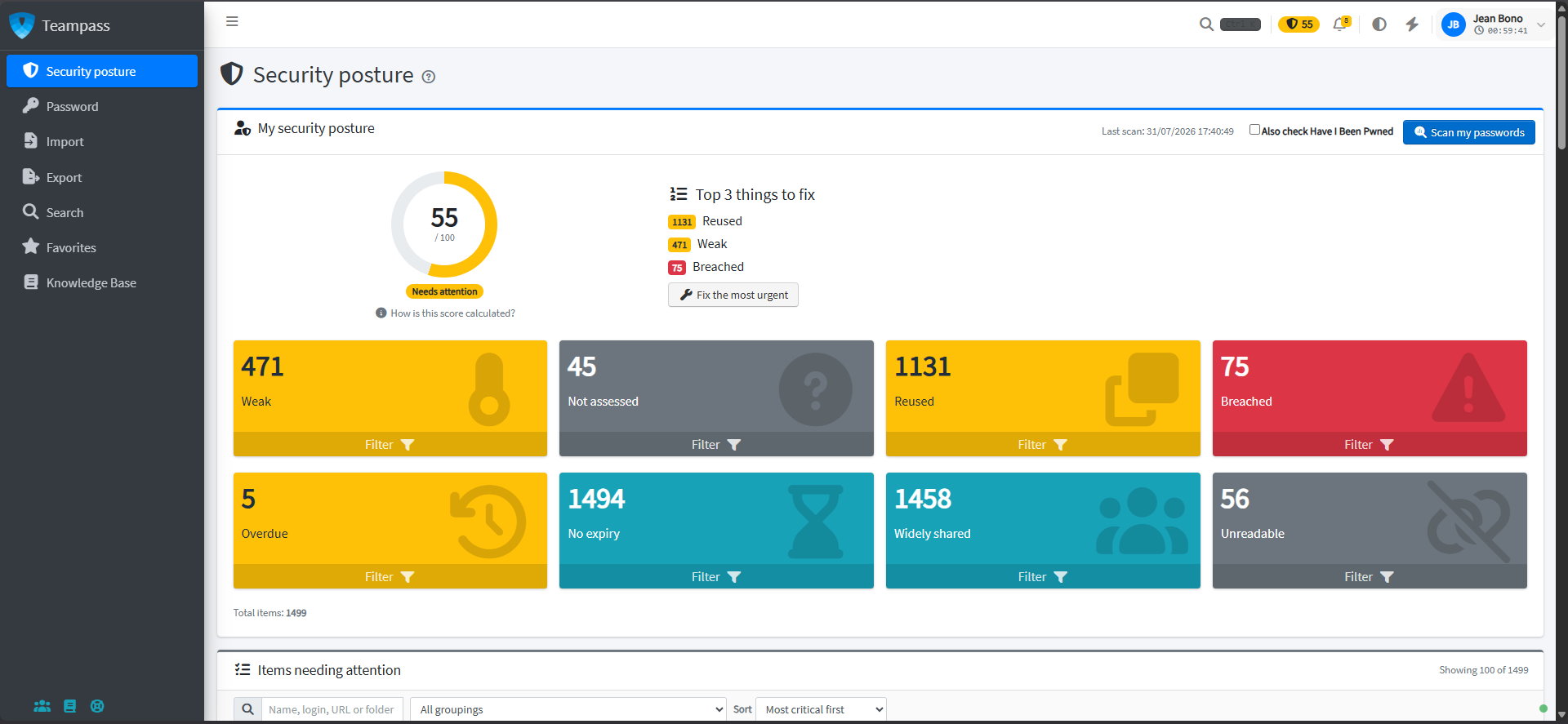The height and width of the screenshot is (724, 1568).
Task: Click the JB user avatar
Action: [x=1454, y=24]
